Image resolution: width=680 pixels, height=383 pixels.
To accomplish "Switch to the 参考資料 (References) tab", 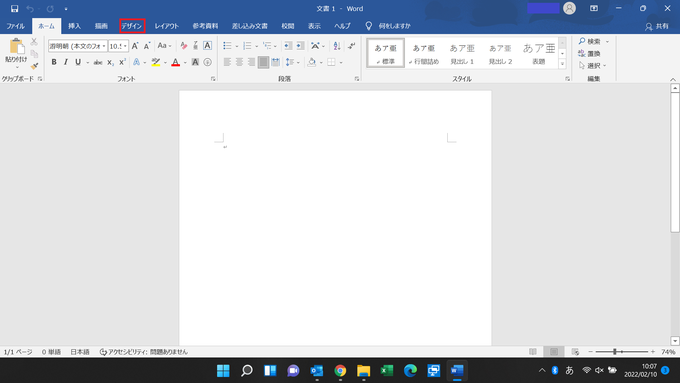I will pyautogui.click(x=206, y=26).
